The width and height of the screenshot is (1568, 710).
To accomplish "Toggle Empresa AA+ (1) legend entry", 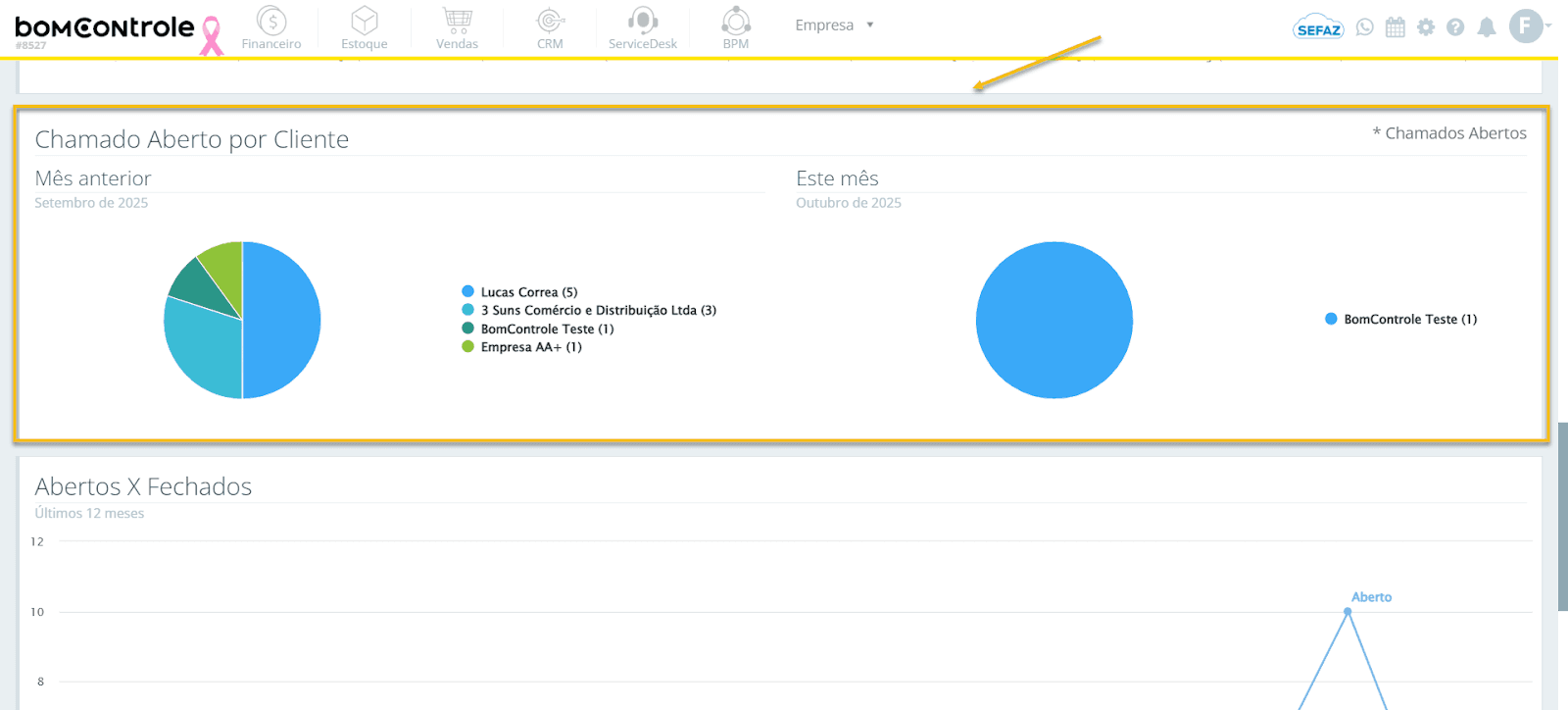I will point(521,347).
